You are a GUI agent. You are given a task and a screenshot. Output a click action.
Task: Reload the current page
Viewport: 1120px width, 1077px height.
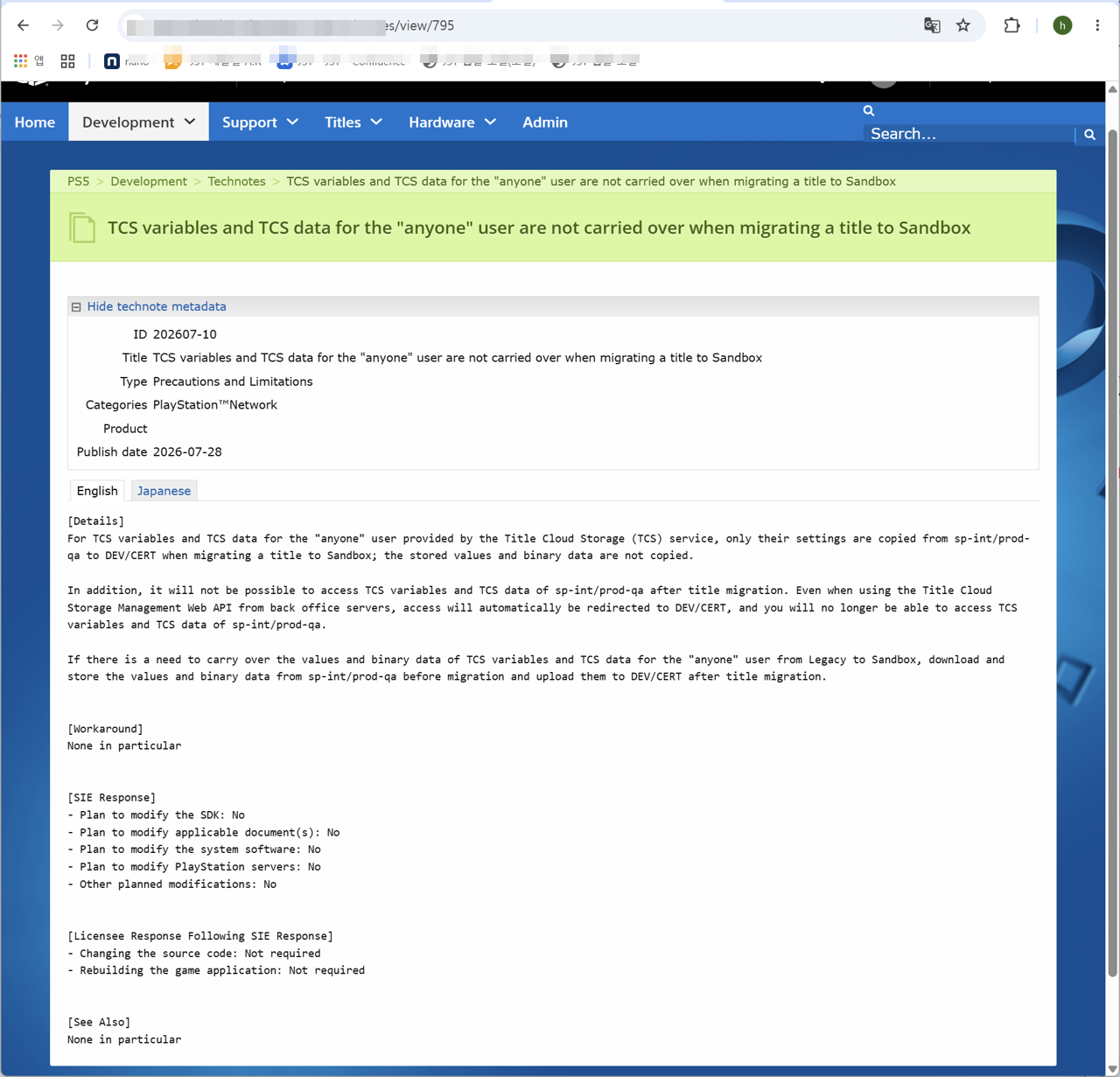[92, 25]
